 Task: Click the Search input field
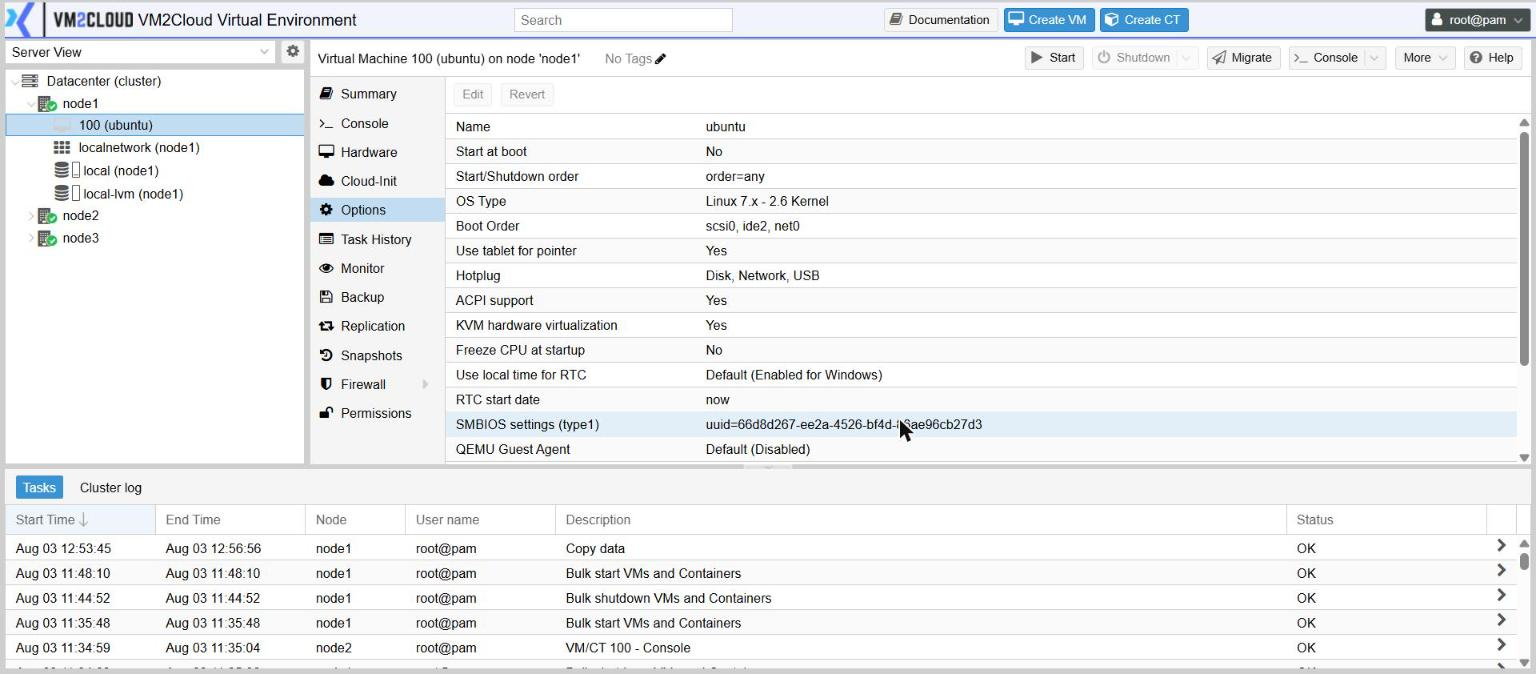(623, 19)
